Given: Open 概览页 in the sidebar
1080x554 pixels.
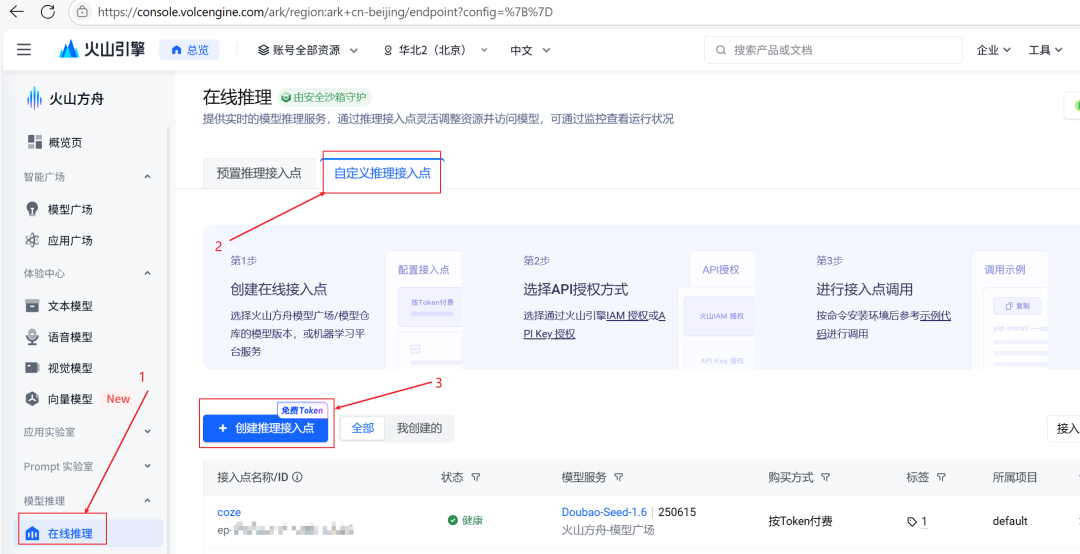Looking at the screenshot, I should tap(65, 143).
